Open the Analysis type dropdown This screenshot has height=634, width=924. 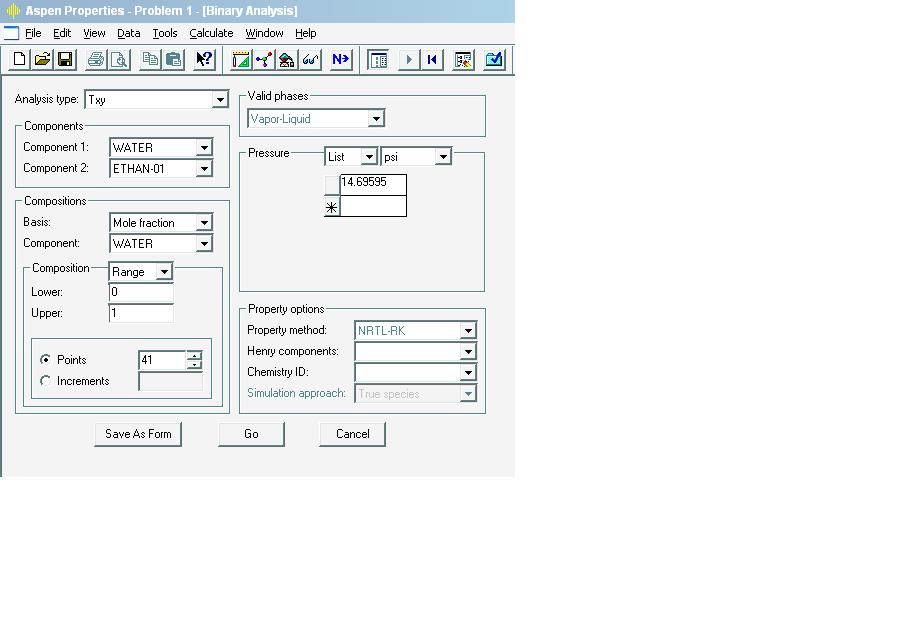(220, 99)
